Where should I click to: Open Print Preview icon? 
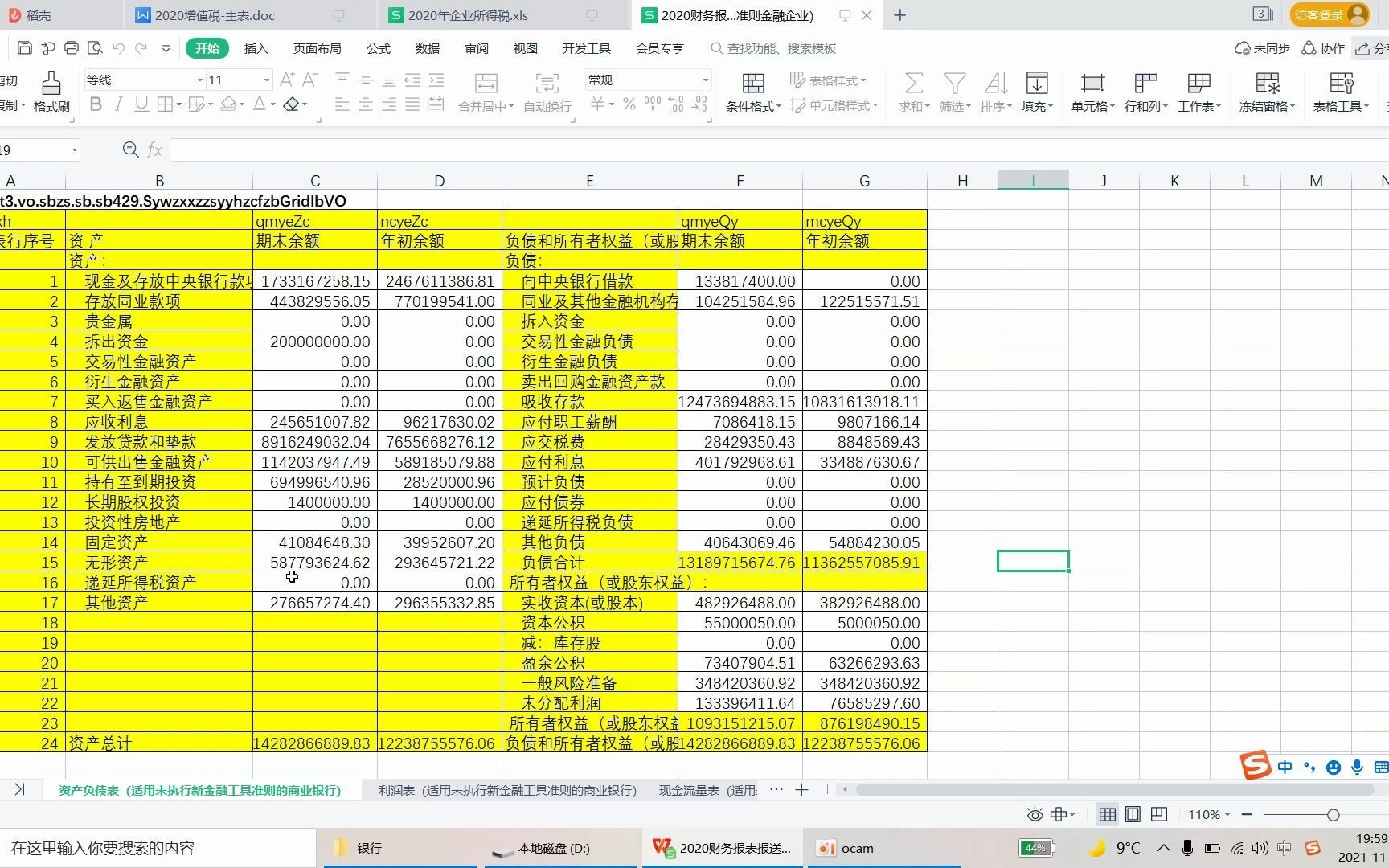click(95, 48)
